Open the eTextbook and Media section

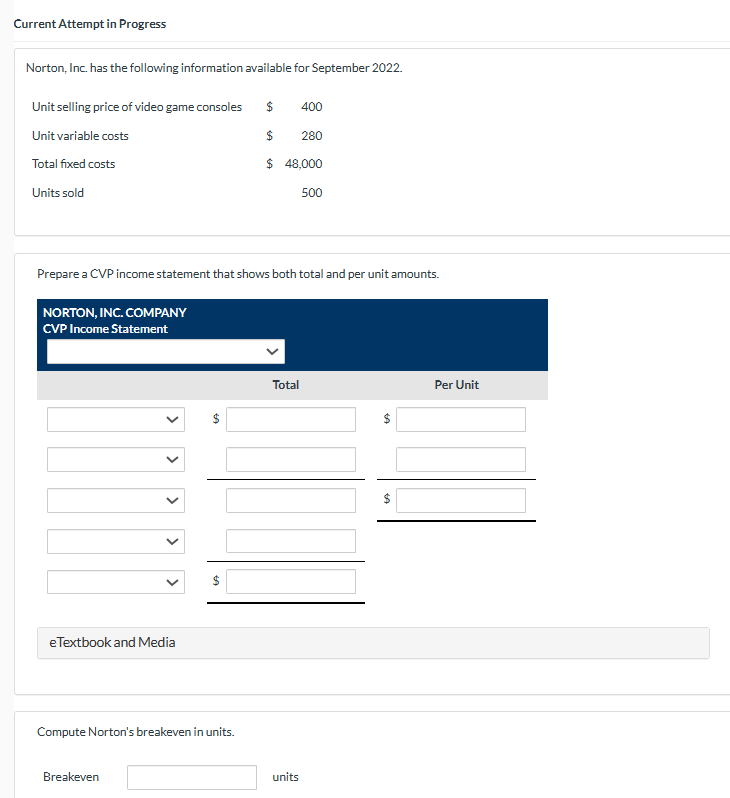pyautogui.click(x=373, y=643)
